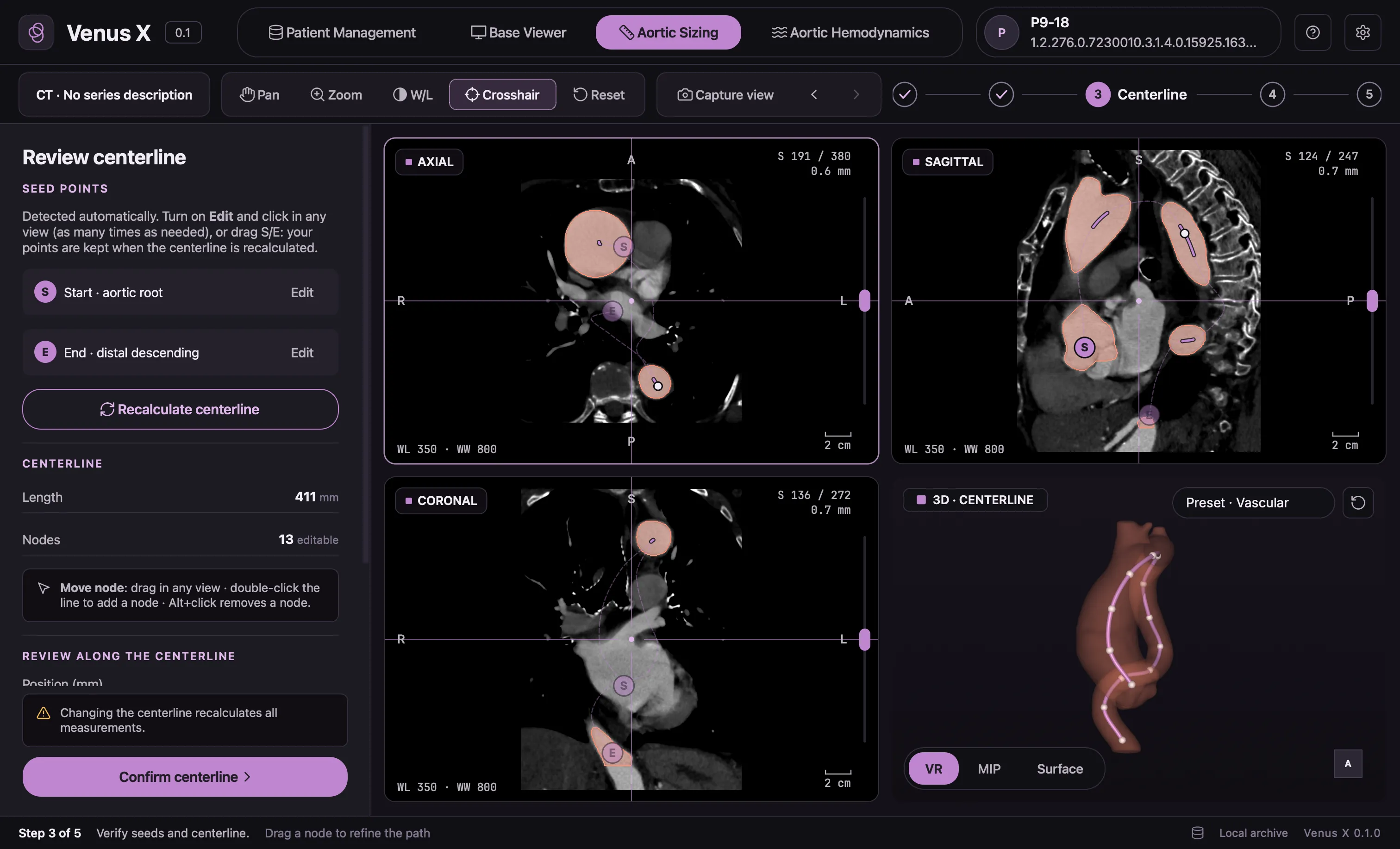Recalculate the centerline
Image resolution: width=1400 pixels, height=849 pixels.
pos(180,409)
